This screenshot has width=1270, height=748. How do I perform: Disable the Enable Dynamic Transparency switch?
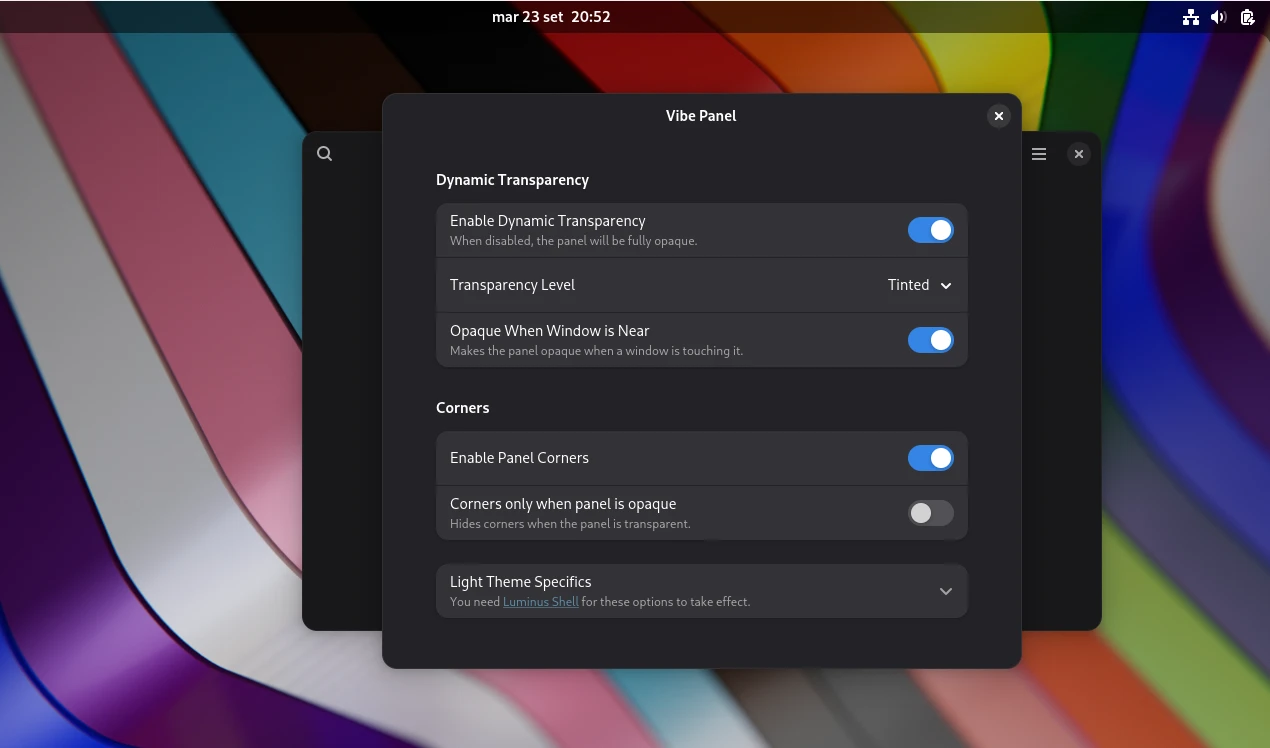pyautogui.click(x=930, y=230)
